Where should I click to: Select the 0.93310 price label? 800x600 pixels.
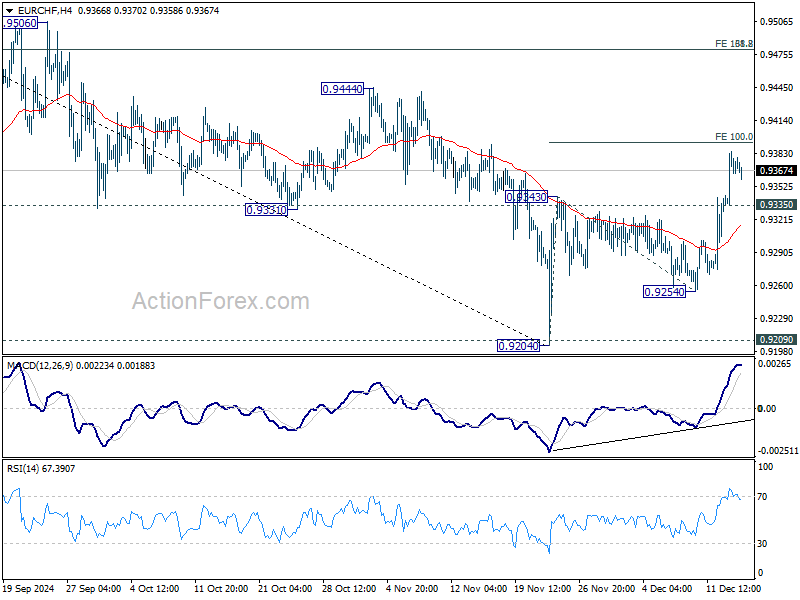click(266, 210)
